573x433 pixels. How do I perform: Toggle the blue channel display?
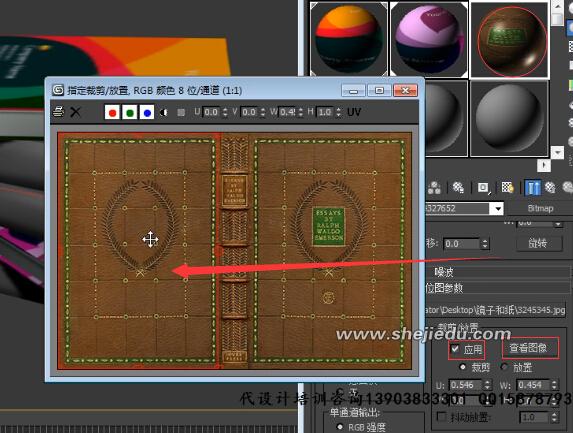click(x=147, y=113)
